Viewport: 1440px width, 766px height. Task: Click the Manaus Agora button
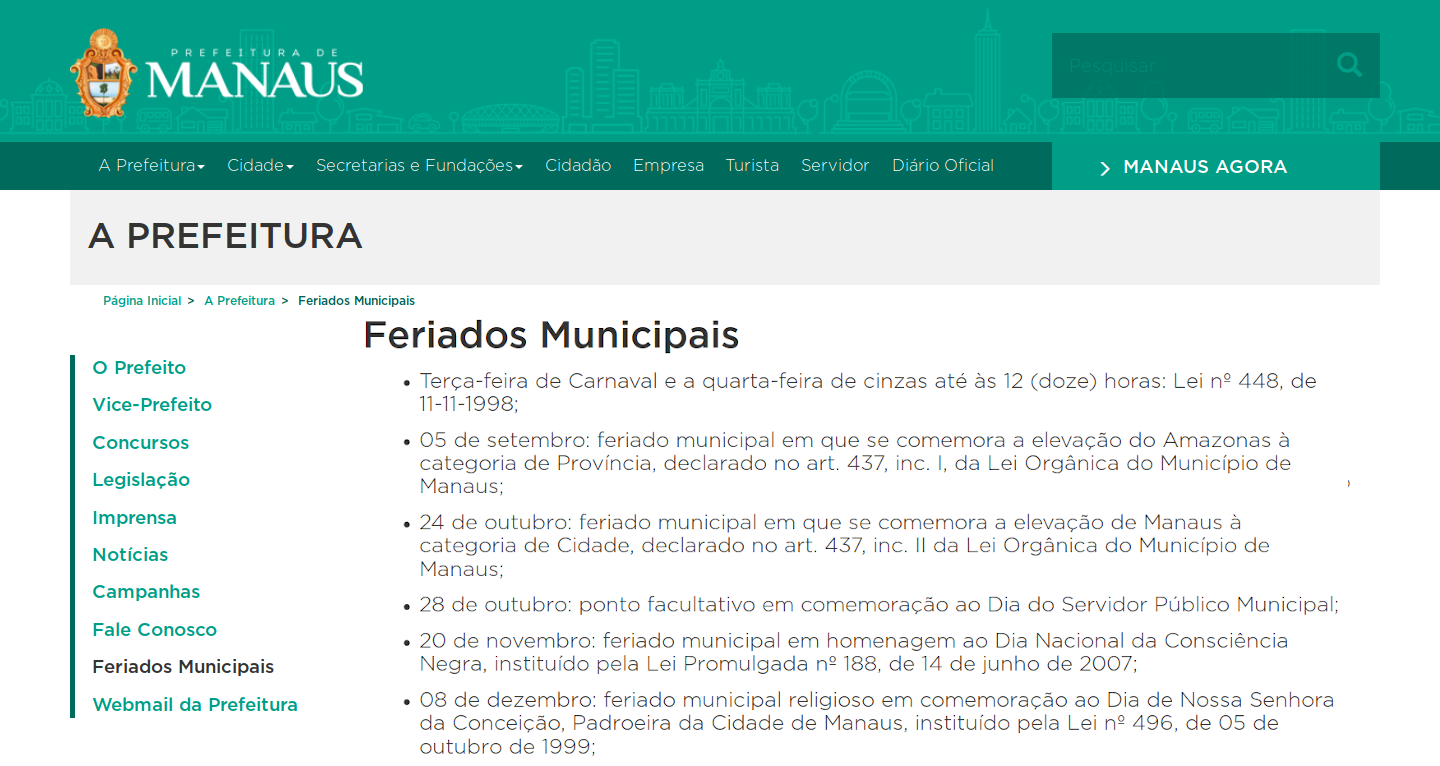[1216, 167]
